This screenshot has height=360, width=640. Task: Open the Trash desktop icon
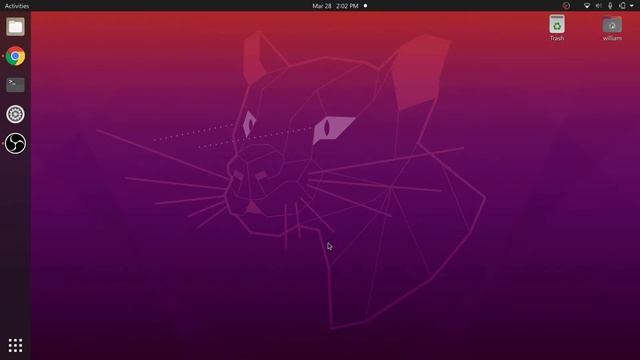click(557, 28)
